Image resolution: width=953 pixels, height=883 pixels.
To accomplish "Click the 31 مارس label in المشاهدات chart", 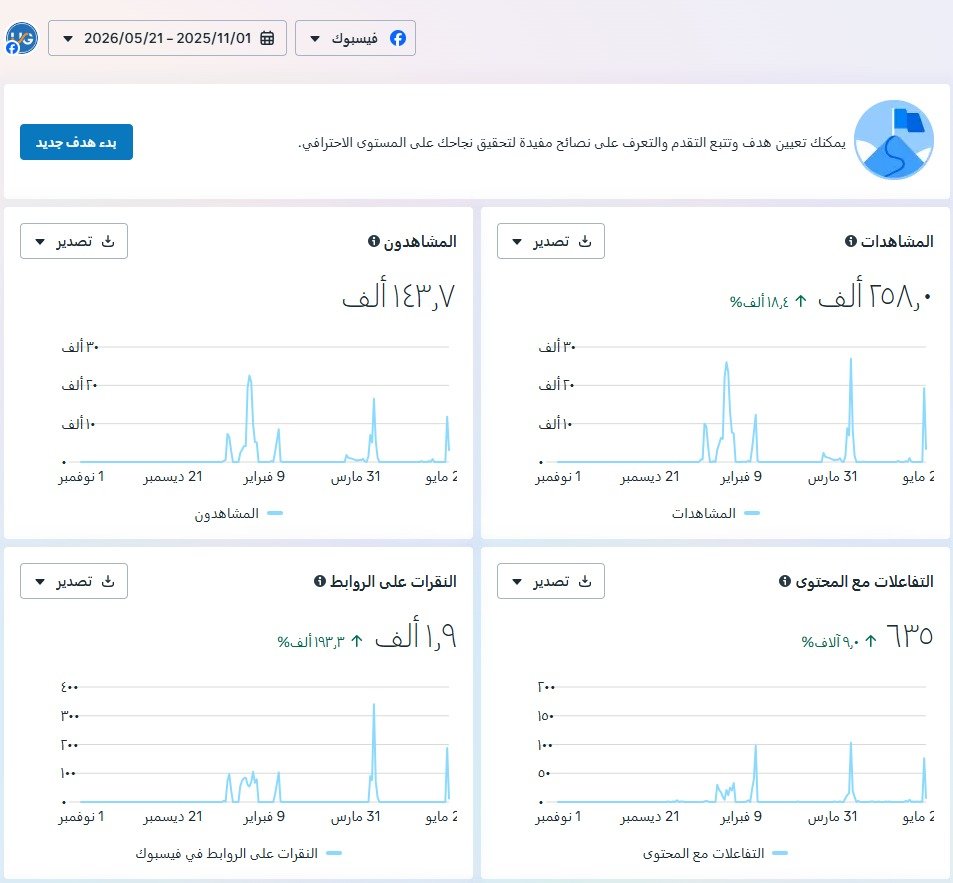I will pyautogui.click(x=833, y=477).
